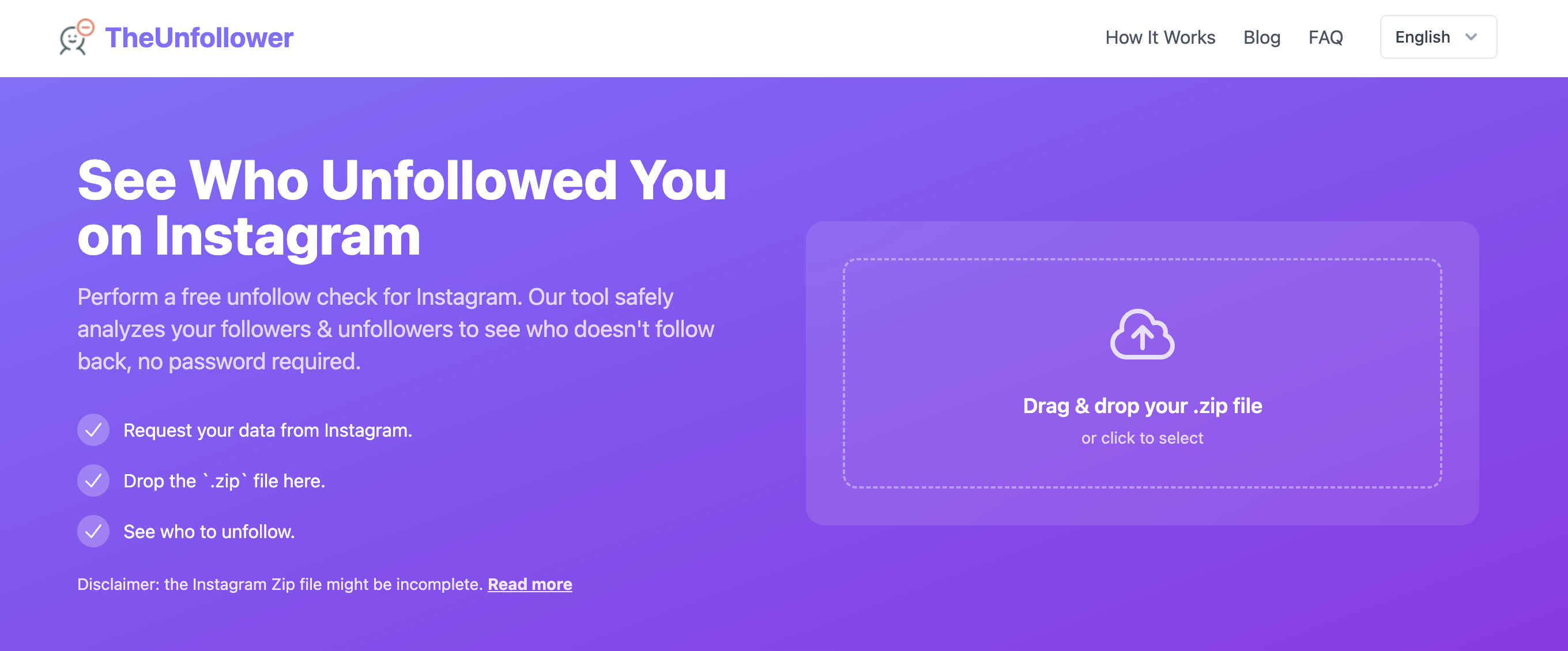Open the How It Works page

[x=1159, y=37]
